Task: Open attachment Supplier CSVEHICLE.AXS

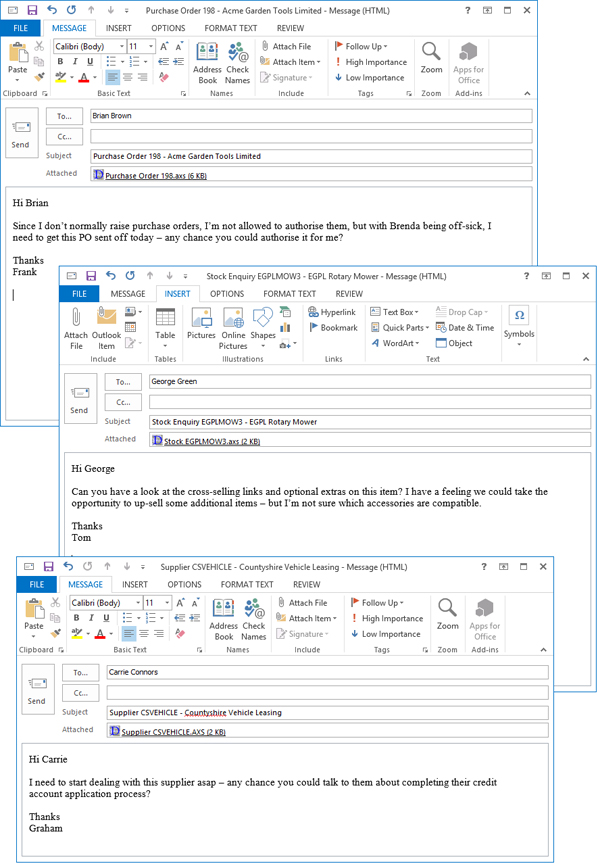Action: click(168, 732)
